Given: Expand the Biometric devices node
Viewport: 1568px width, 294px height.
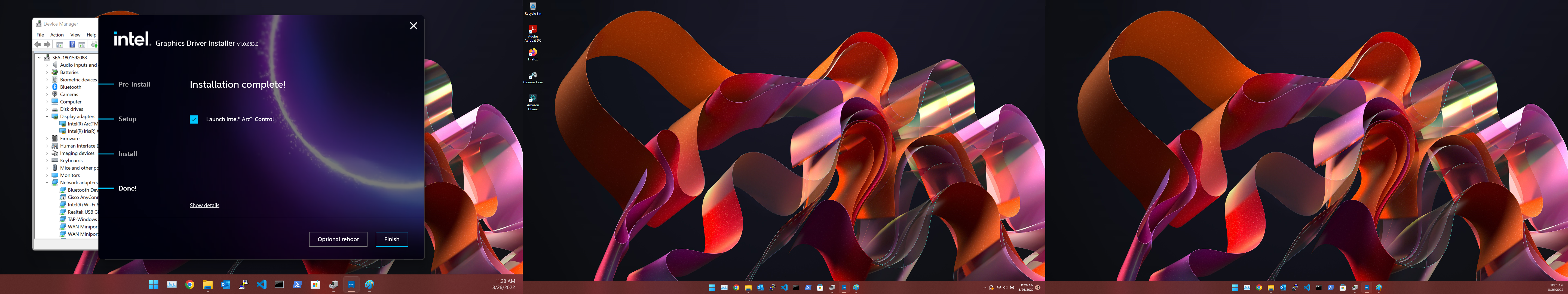Looking at the screenshot, I should (47, 80).
